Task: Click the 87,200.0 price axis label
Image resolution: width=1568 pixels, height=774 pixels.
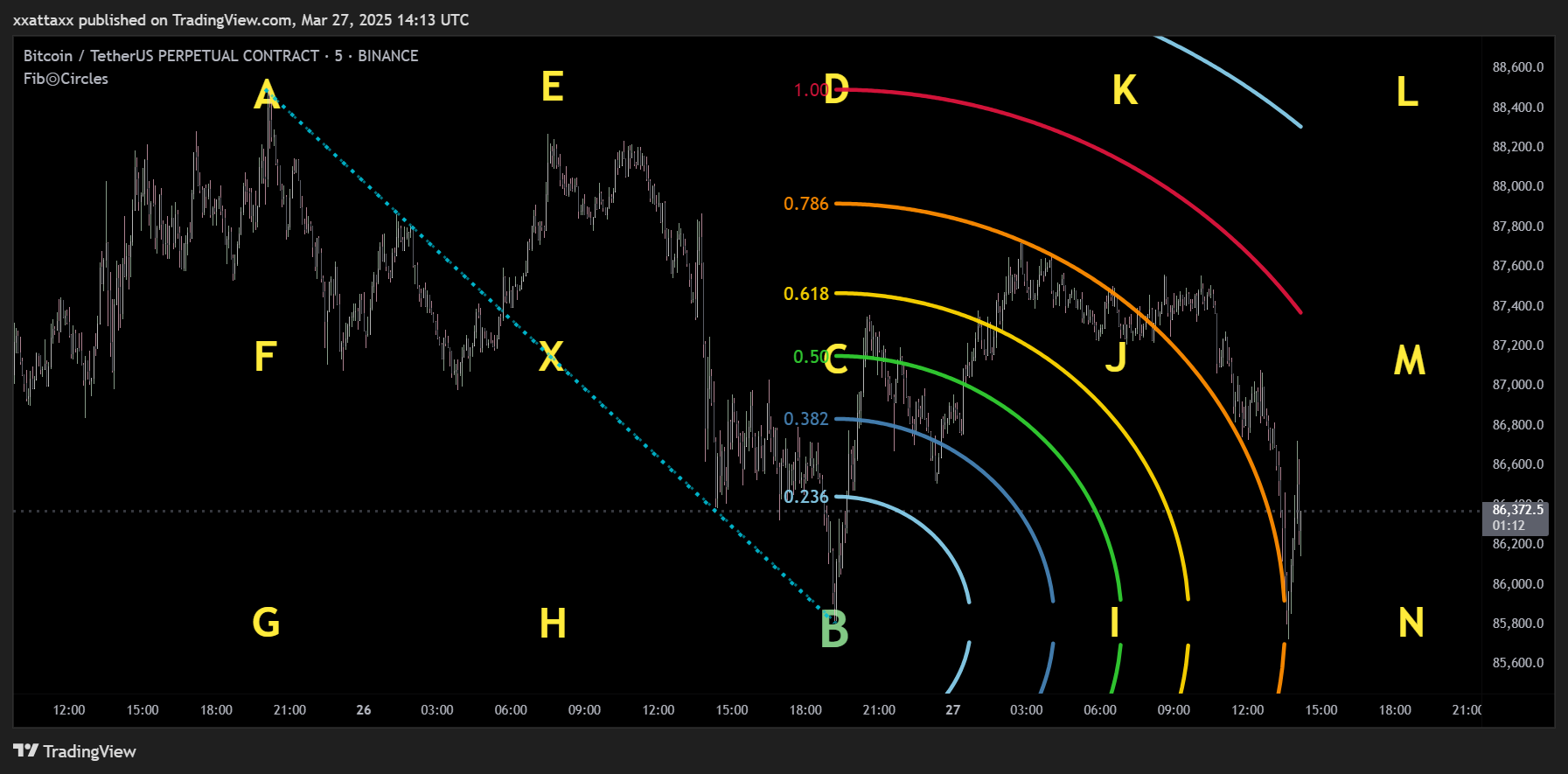Action: coord(1518,345)
